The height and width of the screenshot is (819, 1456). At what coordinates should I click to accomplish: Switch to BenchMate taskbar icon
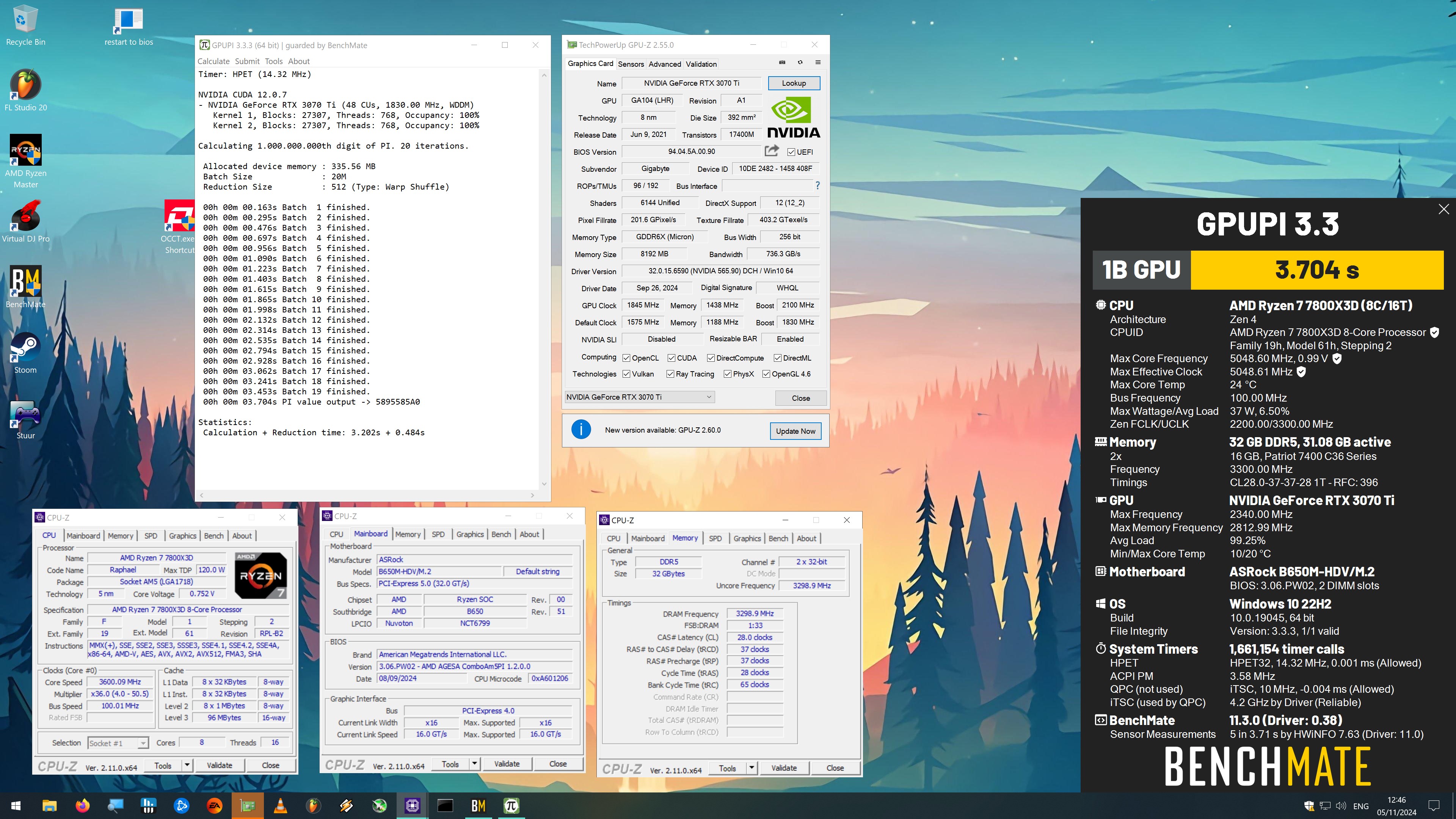pyautogui.click(x=478, y=805)
